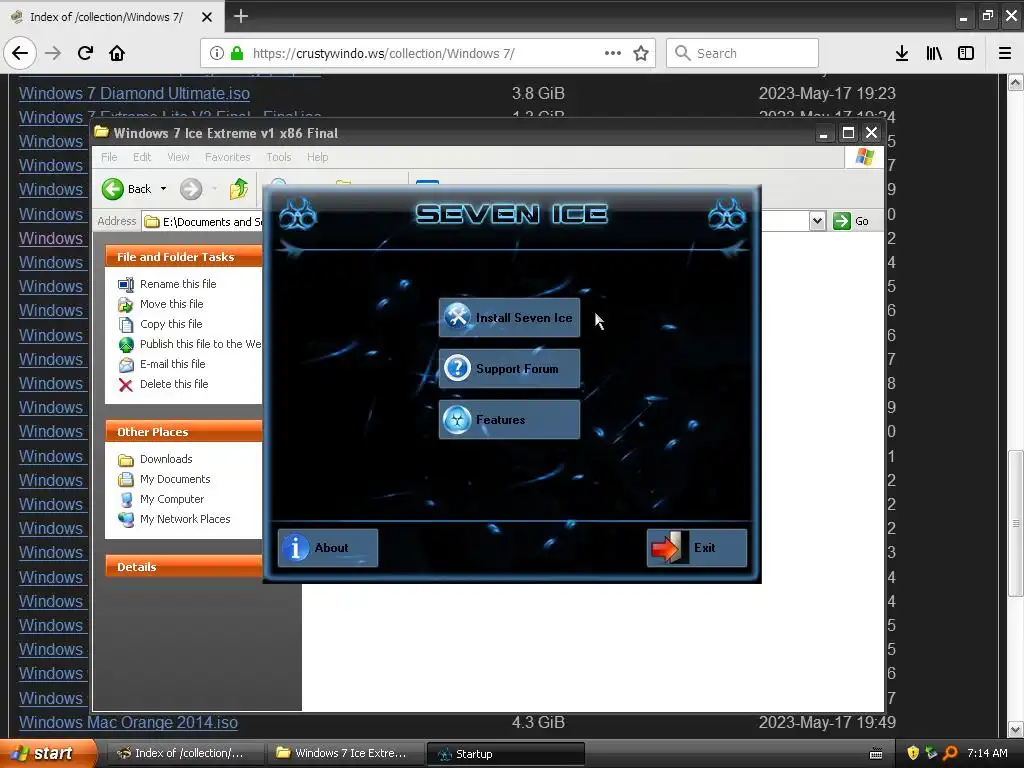Image resolution: width=1024 pixels, height=768 pixels.
Task: Open the View menu in Explorer
Action: [178, 157]
